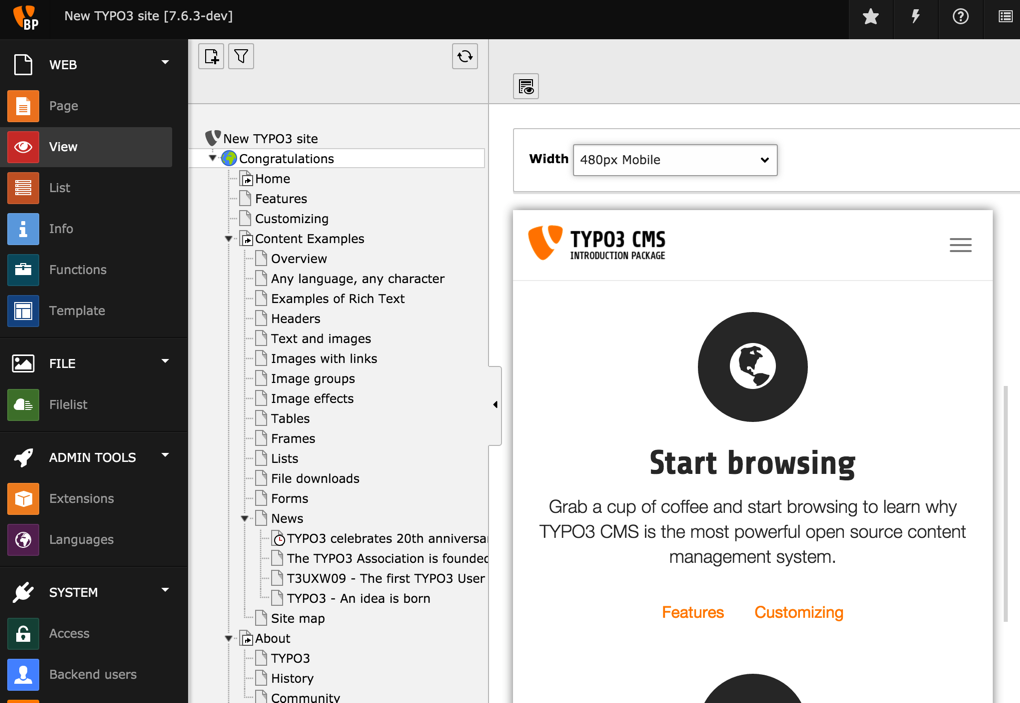Viewport: 1020px width, 703px height.
Task: Open the clear cache lightning menu
Action: (915, 17)
